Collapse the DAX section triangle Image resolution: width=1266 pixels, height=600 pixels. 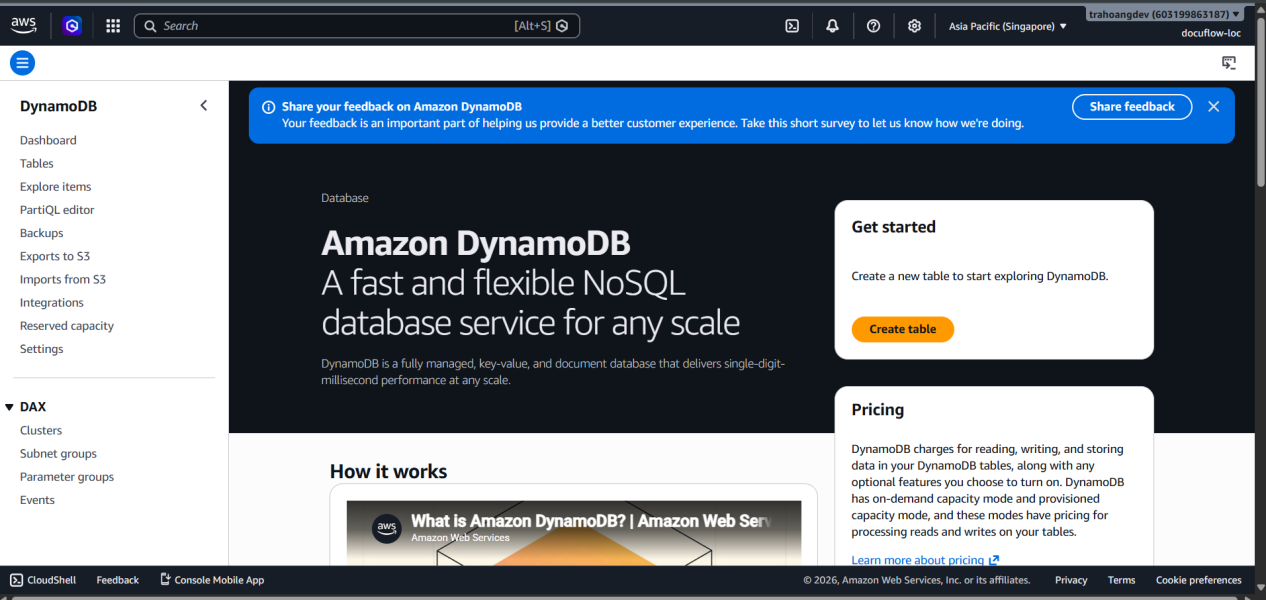pos(9,407)
